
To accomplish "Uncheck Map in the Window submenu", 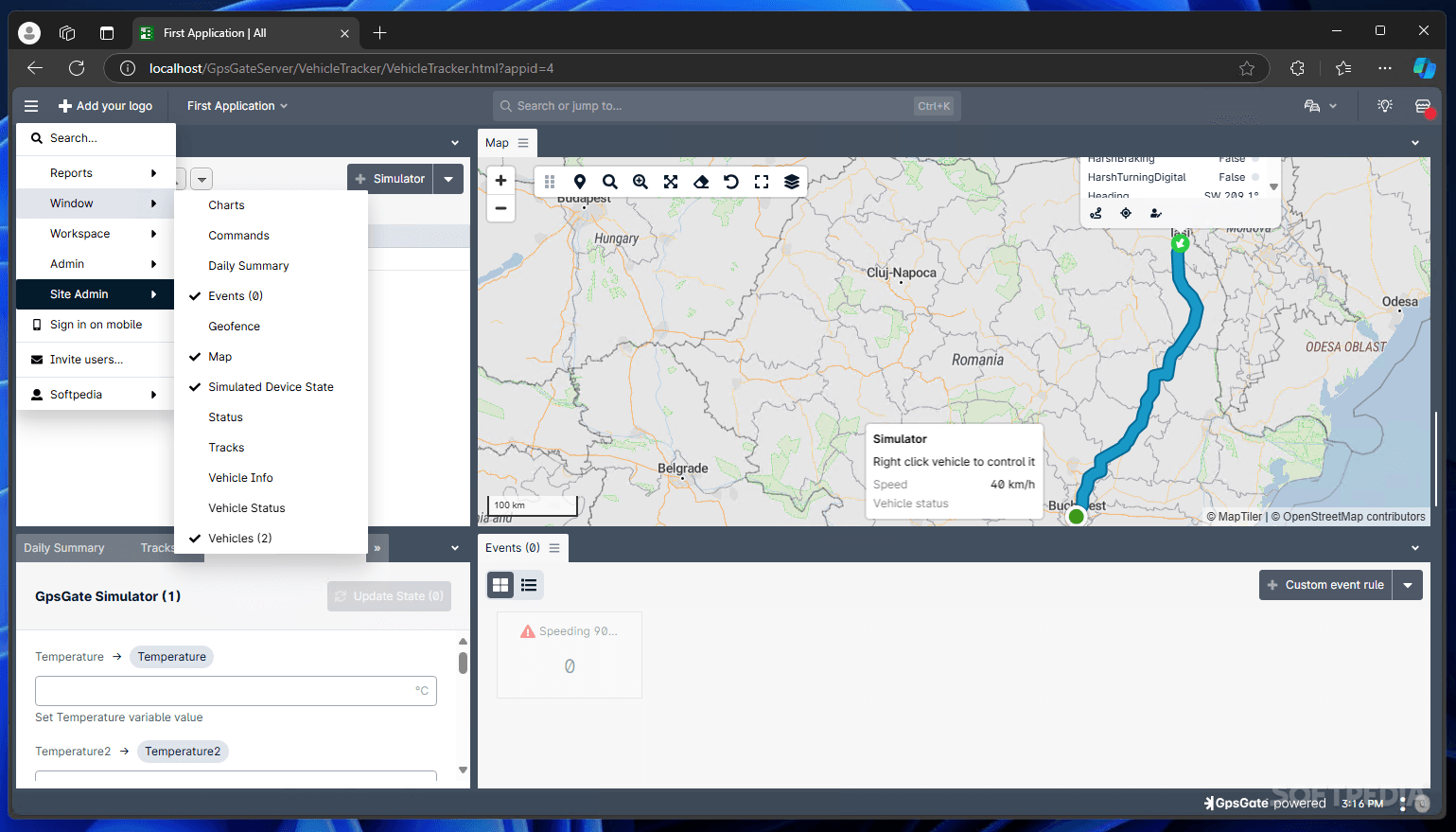I will click(271, 357).
